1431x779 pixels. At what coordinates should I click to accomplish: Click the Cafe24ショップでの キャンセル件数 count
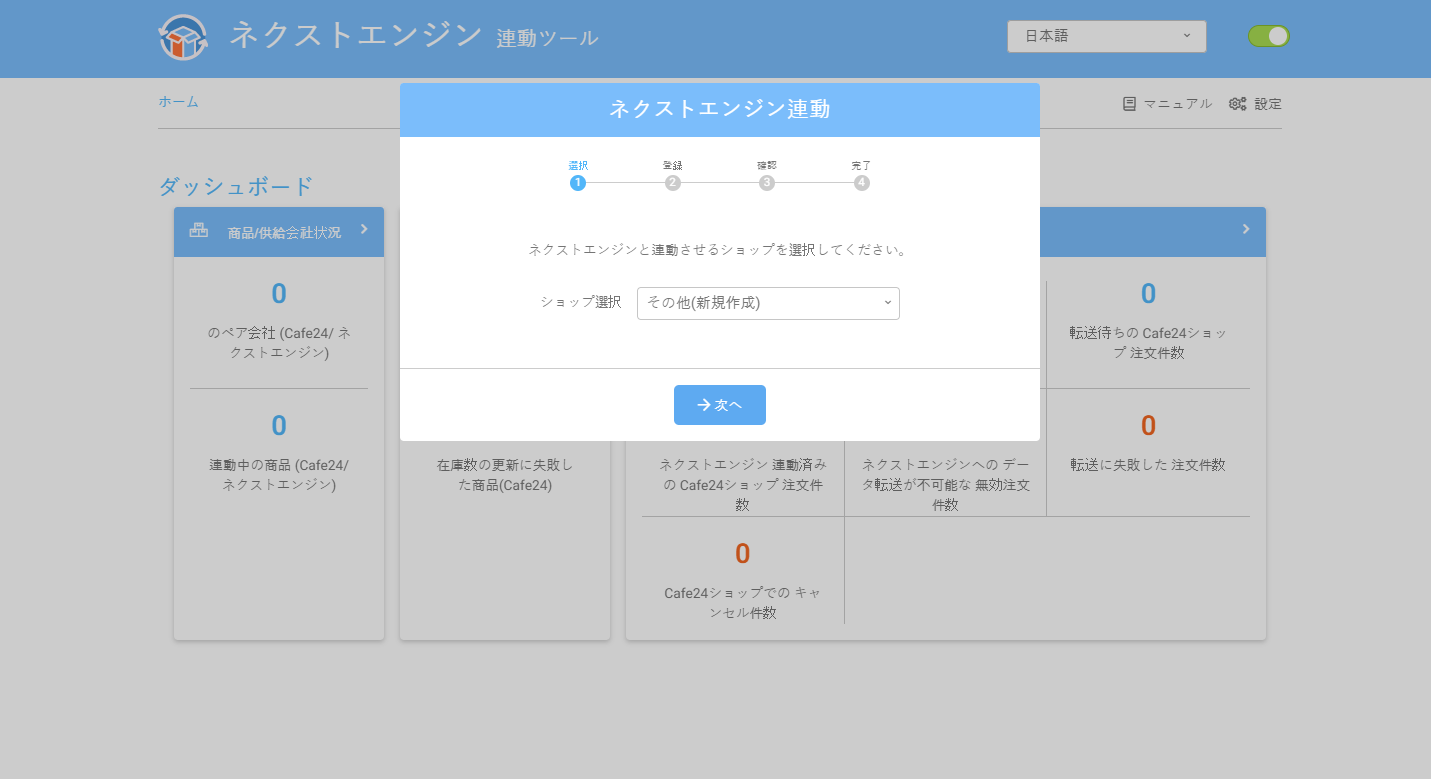click(743, 554)
